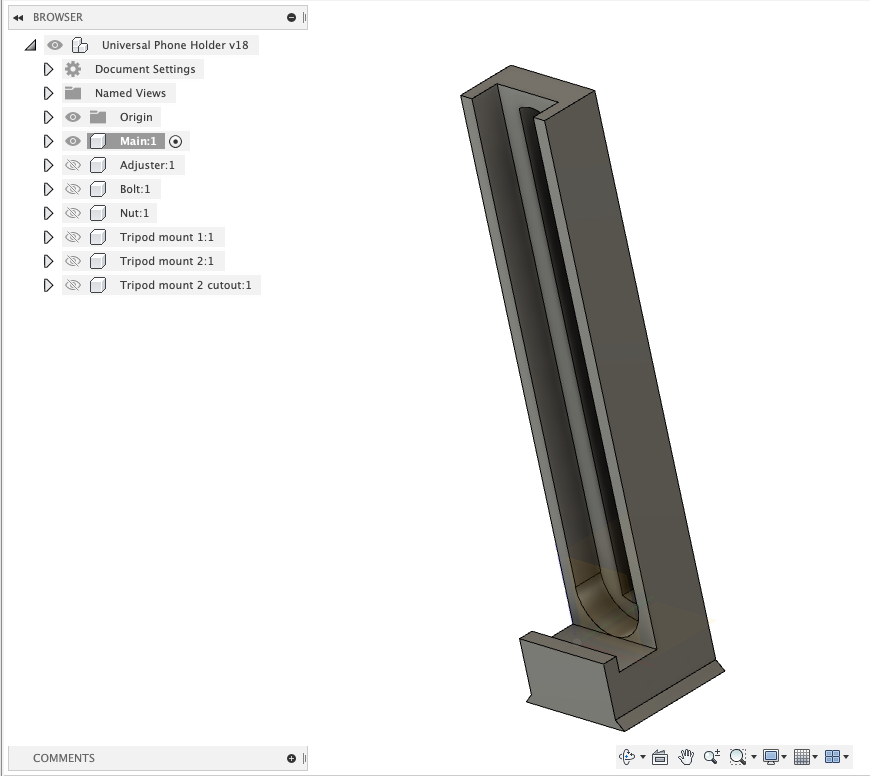Screen dimensions: 870x776
Task: Collapse the Universal Phone Holder root node
Action: pyautogui.click(x=31, y=45)
